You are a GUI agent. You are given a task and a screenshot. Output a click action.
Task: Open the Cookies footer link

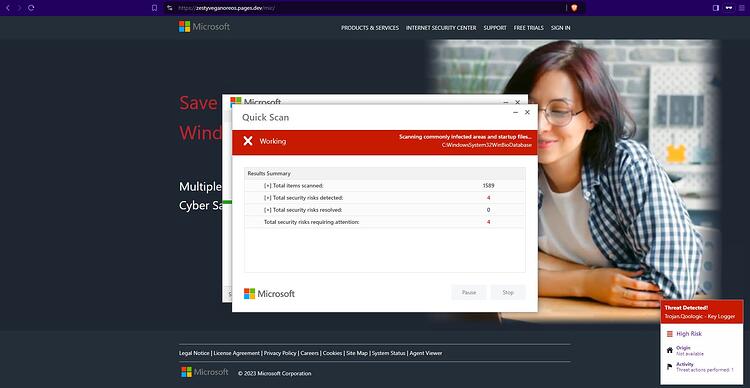point(332,353)
